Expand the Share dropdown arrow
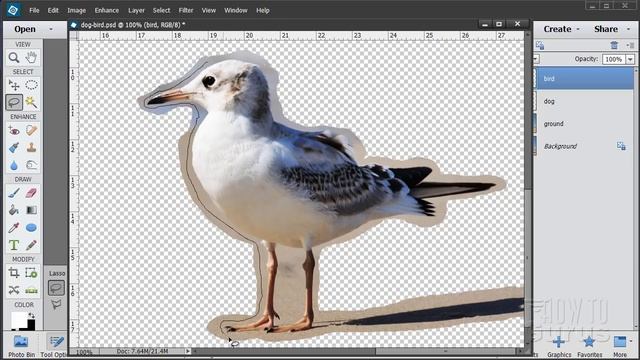 click(x=628, y=29)
